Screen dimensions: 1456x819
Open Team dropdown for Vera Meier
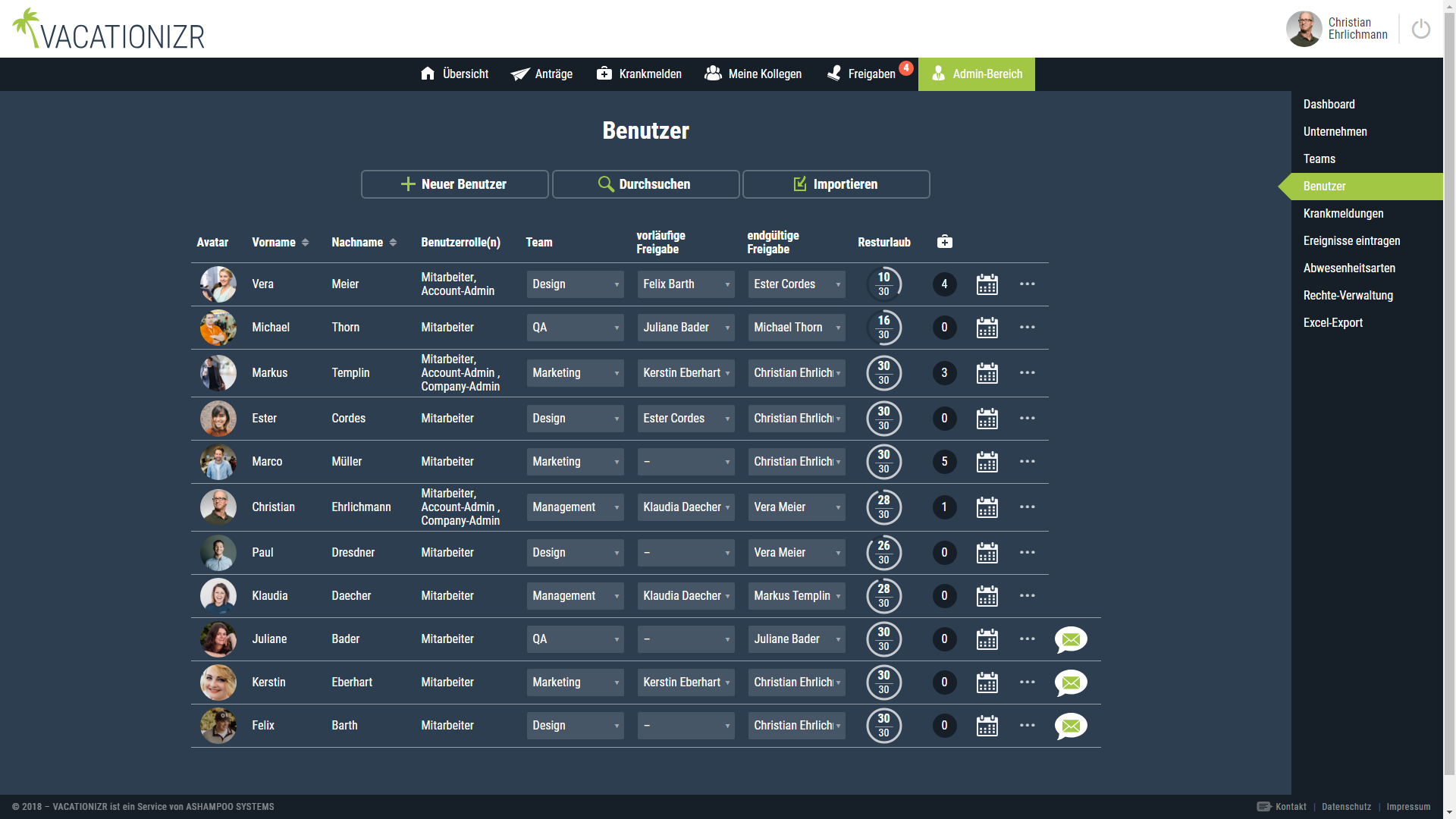(575, 284)
